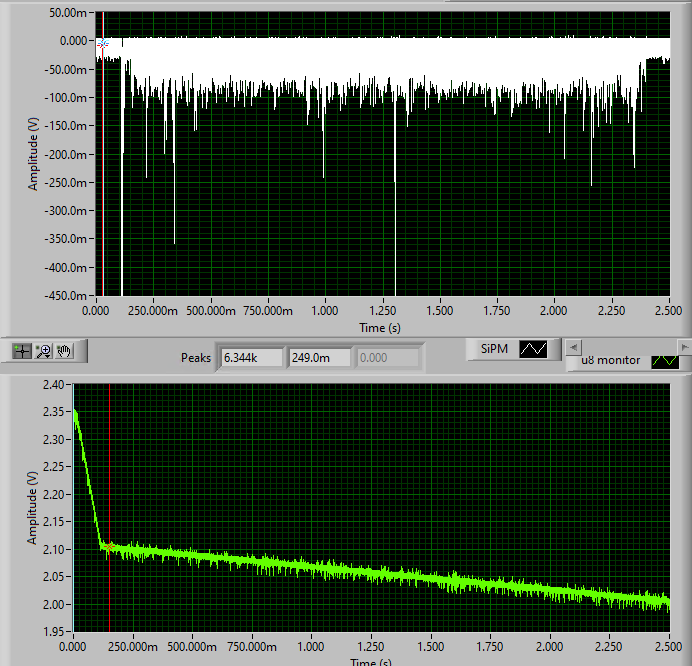This screenshot has width=692, height=666.
Task: Click the left scroll arrow above u8 monitor
Action: pos(574,347)
